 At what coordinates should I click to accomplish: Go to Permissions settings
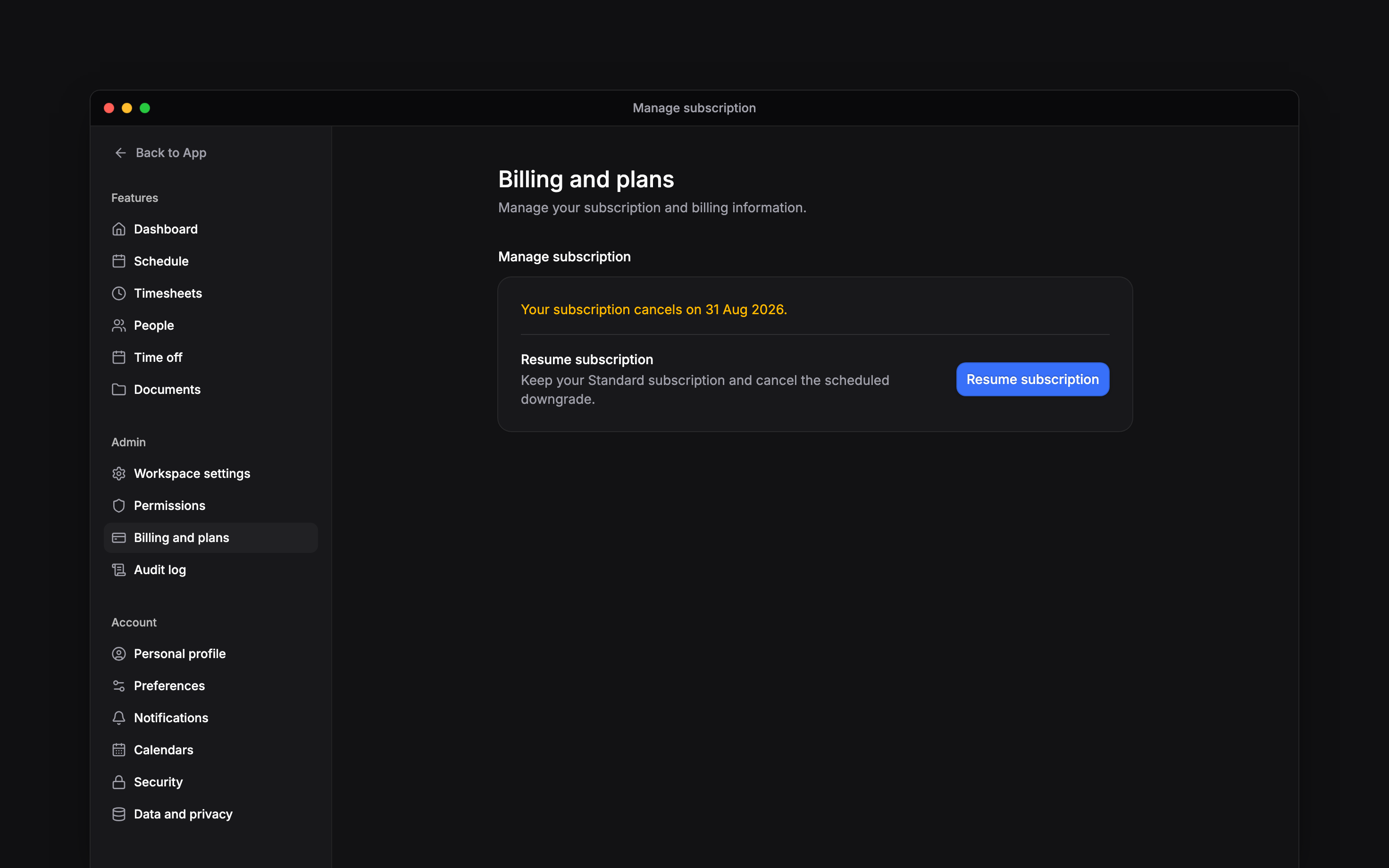click(210, 506)
